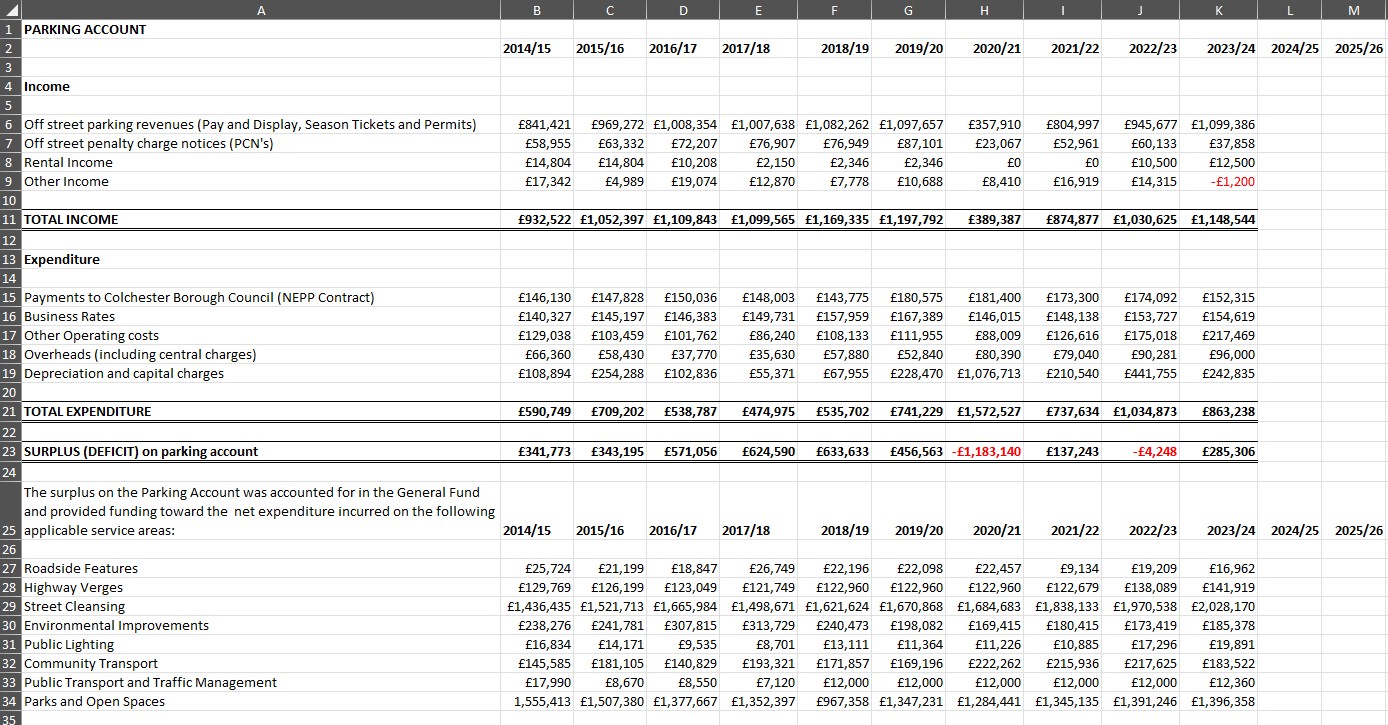
Task: Click the surplus explanation text in row 25
Action: coord(259,512)
